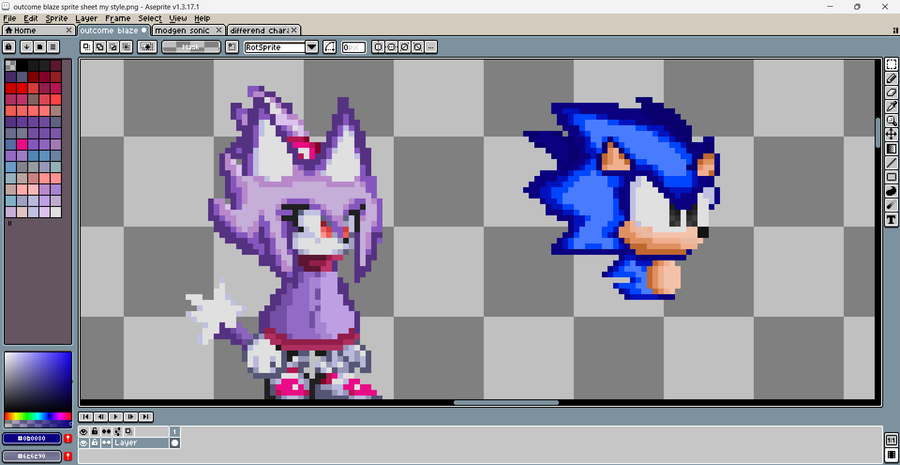Select the Rectangle shape tool
This screenshot has width=900, height=465.
pos(891,177)
